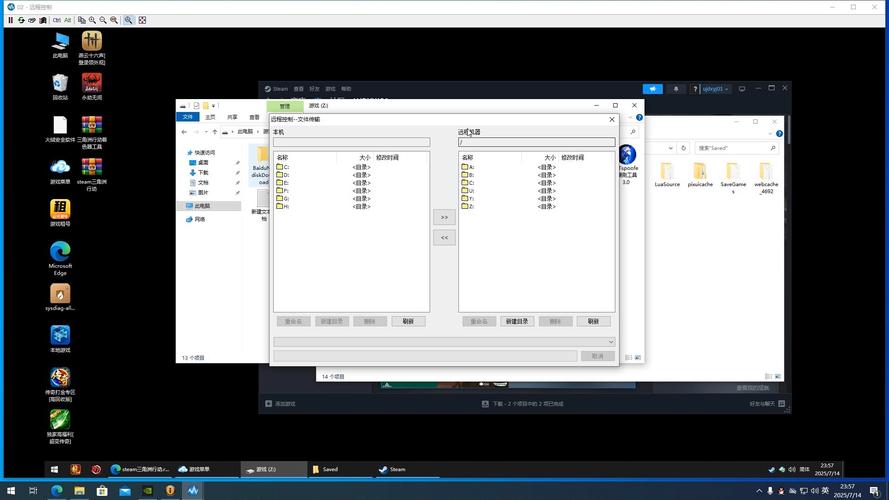
Task: Open the webcache_4692 folder in Saved window
Action: point(766,178)
